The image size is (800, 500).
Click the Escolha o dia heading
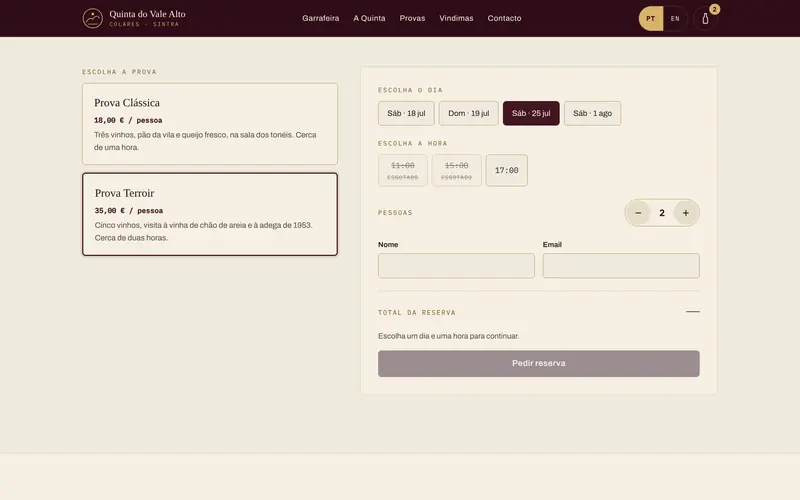[x=410, y=90]
